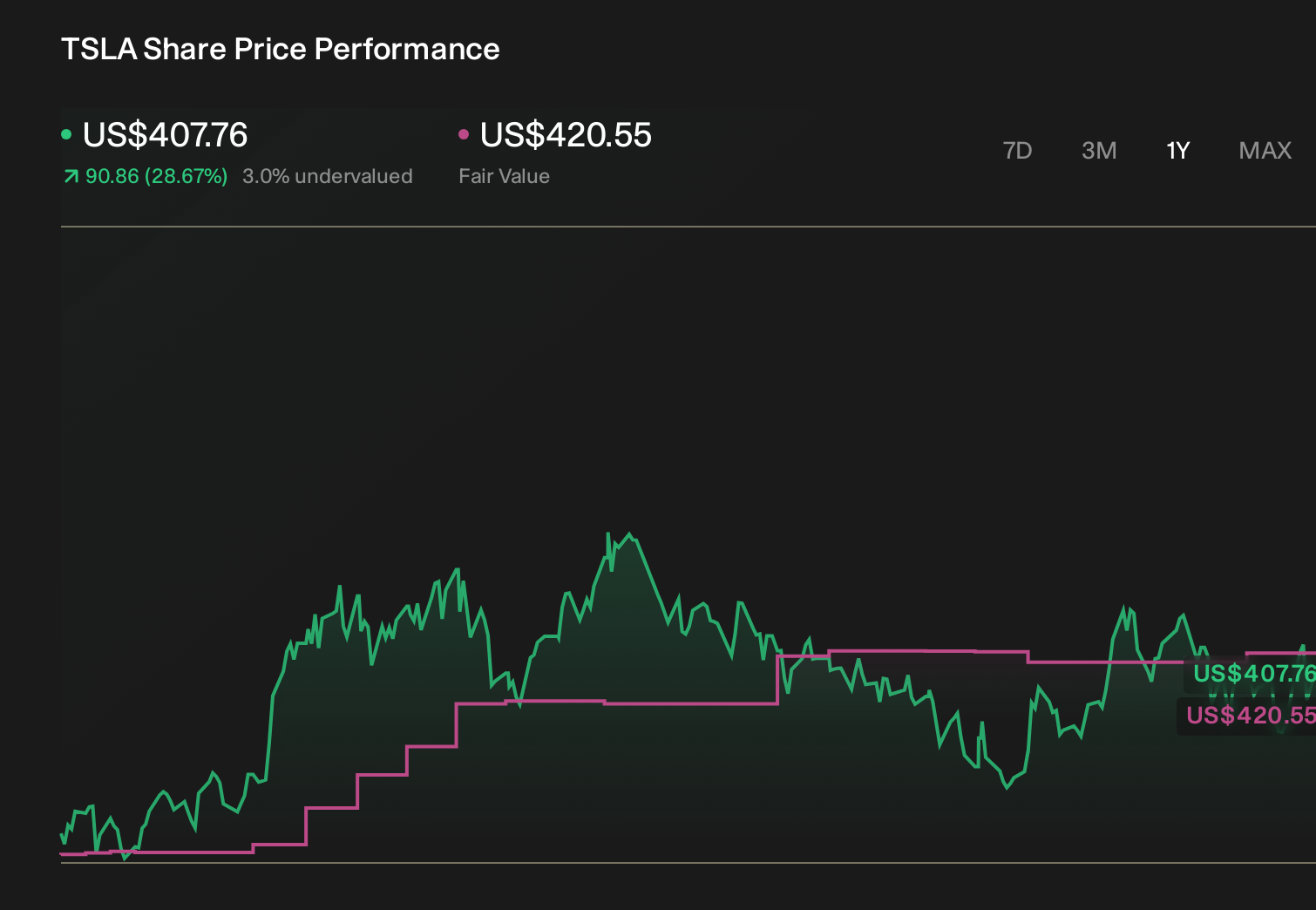1316x910 pixels.
Task: Click the green up-arrow gain icon
Action: point(71,177)
